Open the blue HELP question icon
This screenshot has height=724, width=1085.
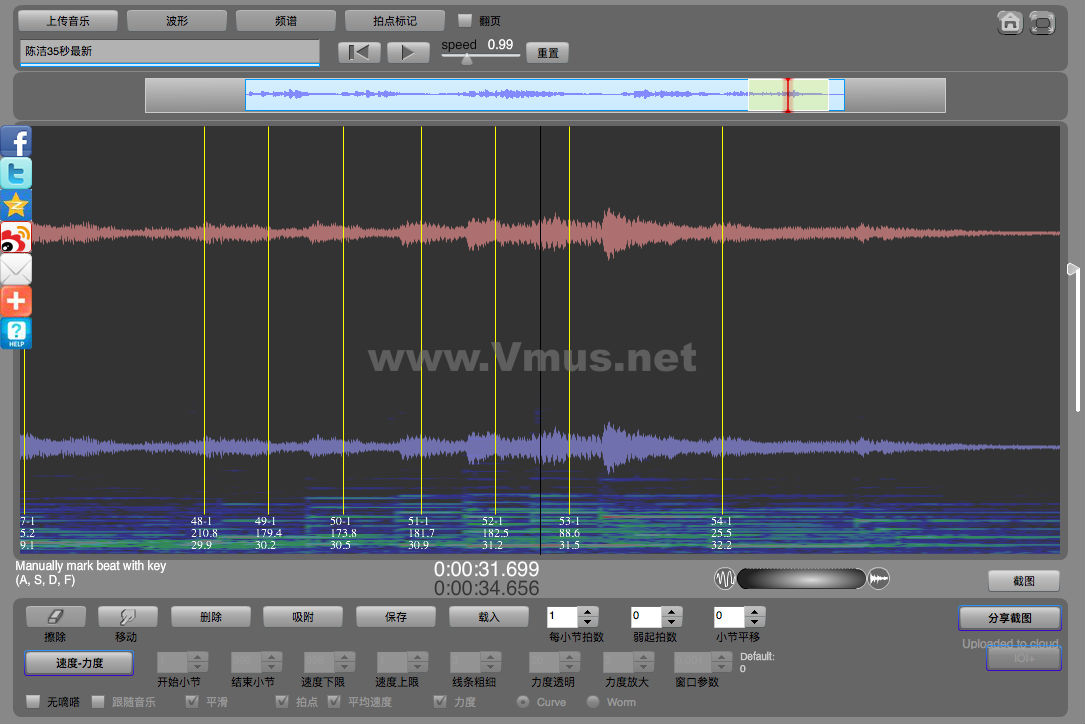(16, 334)
